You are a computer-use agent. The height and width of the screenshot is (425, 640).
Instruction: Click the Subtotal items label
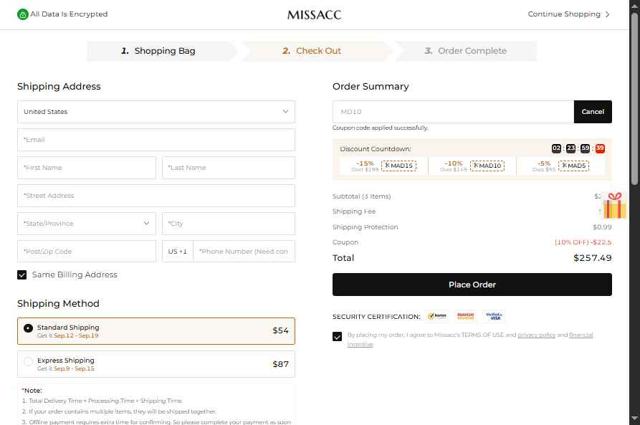(x=362, y=196)
